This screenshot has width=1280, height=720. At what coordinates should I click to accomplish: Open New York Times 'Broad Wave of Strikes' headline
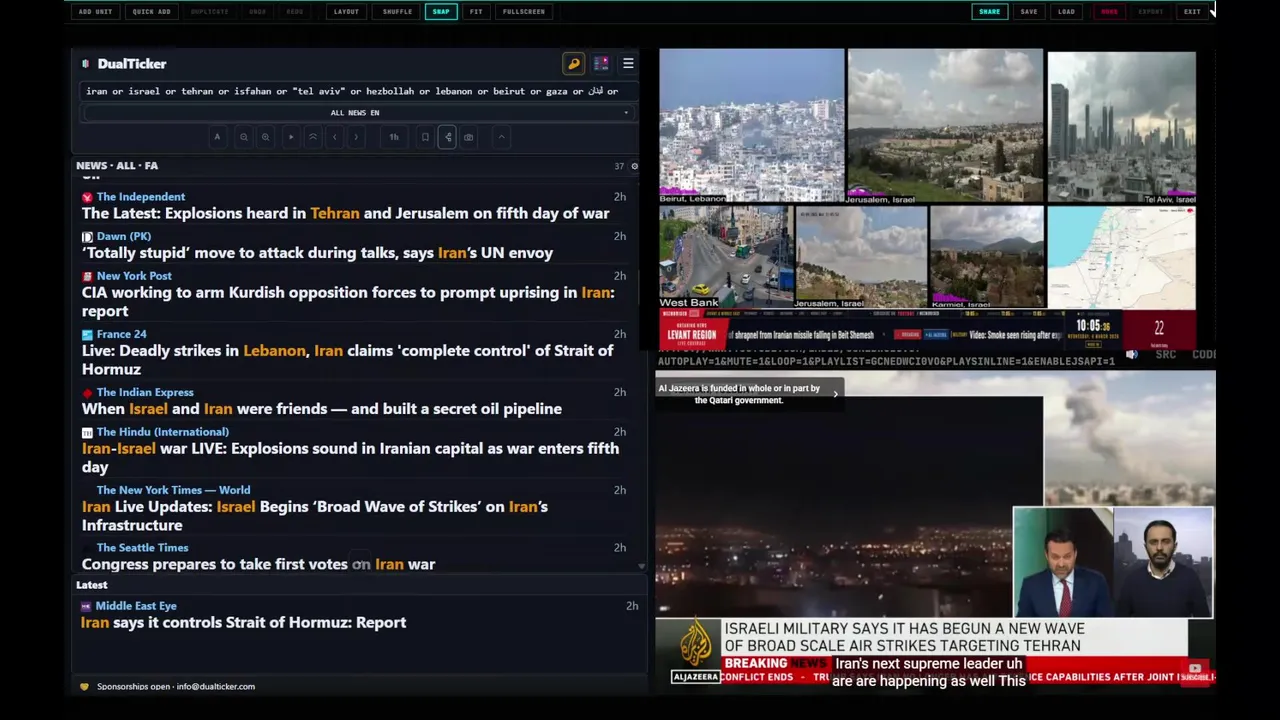click(x=315, y=516)
